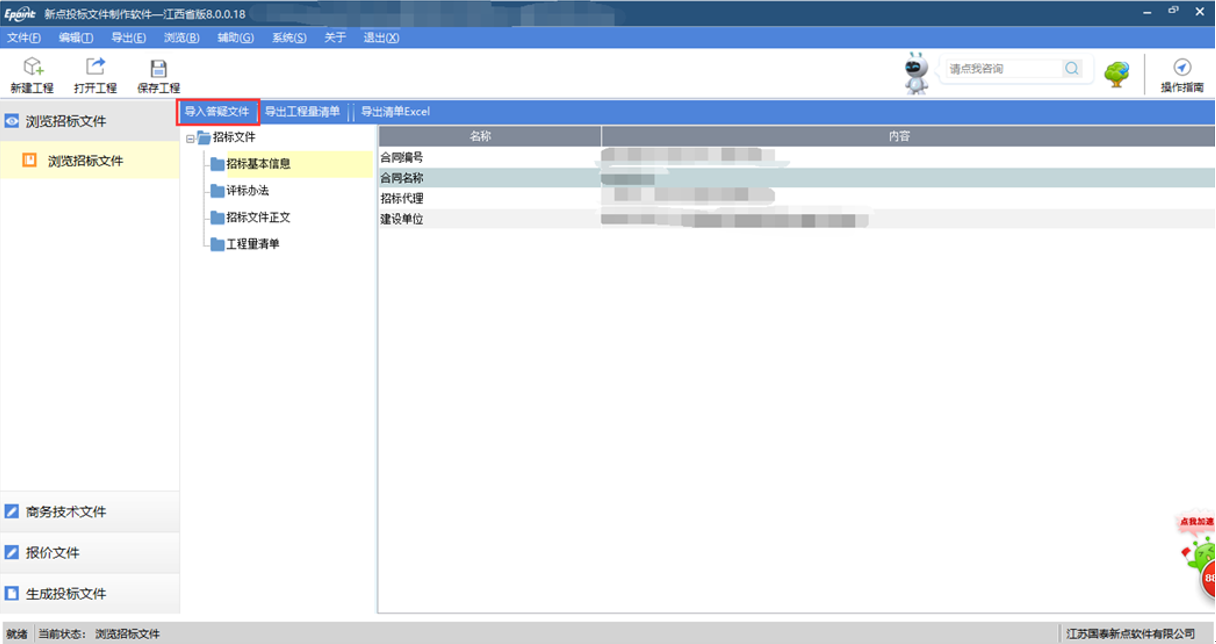Click the folder icon of 招标基本信息
This screenshot has height=644, width=1216.
[218, 164]
